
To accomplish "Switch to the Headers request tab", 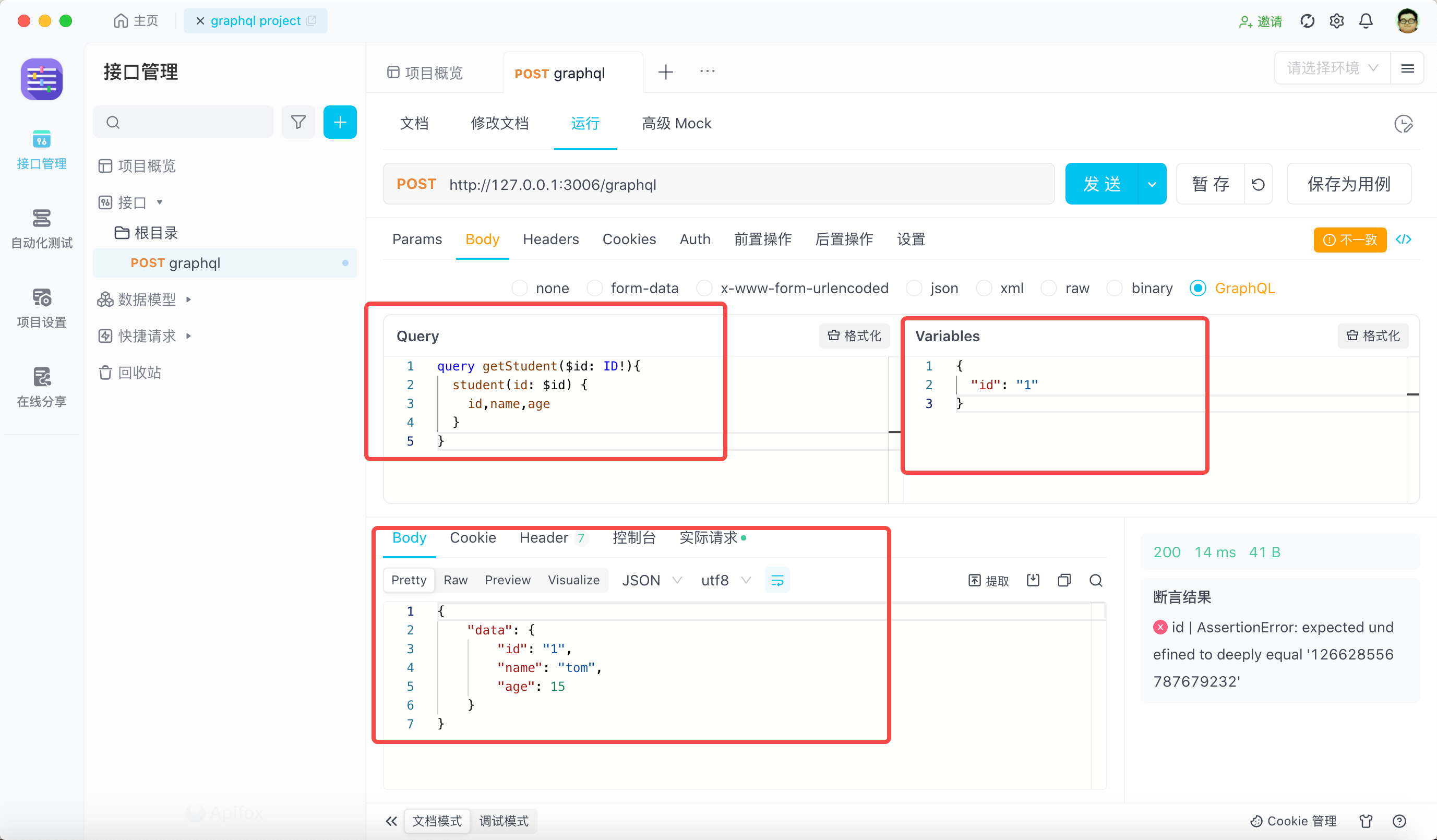I will coord(550,239).
